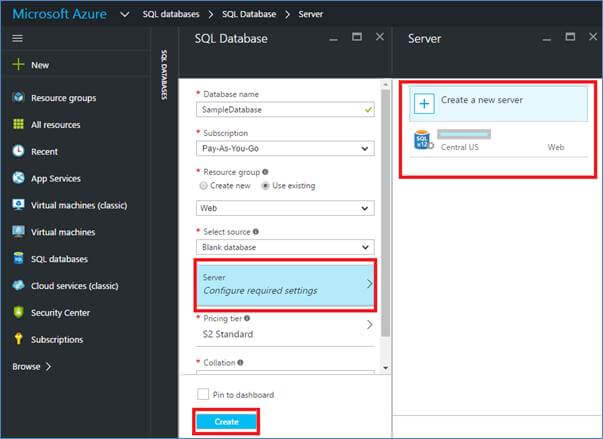This screenshot has height=439, width=603.
Task: Click the plus icon for new server
Action: pos(424,103)
